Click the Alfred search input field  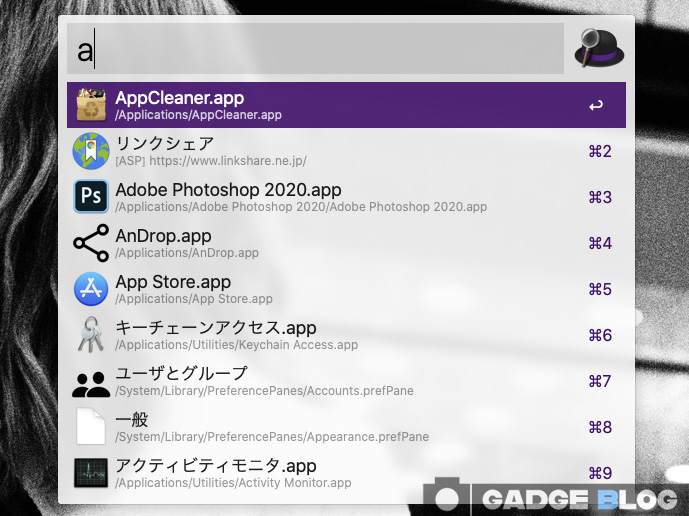(315, 49)
